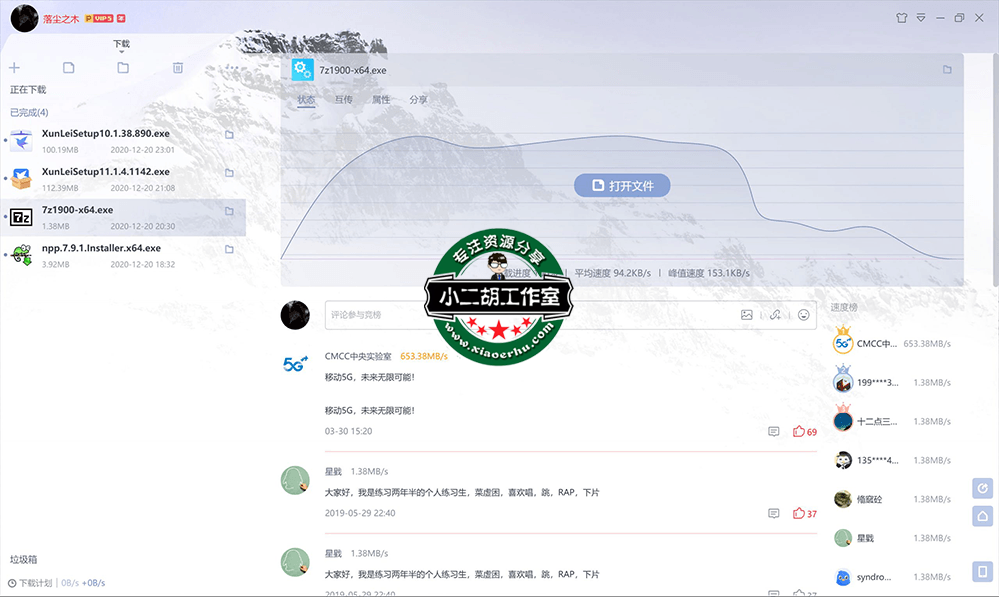The width and height of the screenshot is (999, 597).
Task: Click the folder icon in the 7z1900-x64.exe header
Action: (x=946, y=70)
